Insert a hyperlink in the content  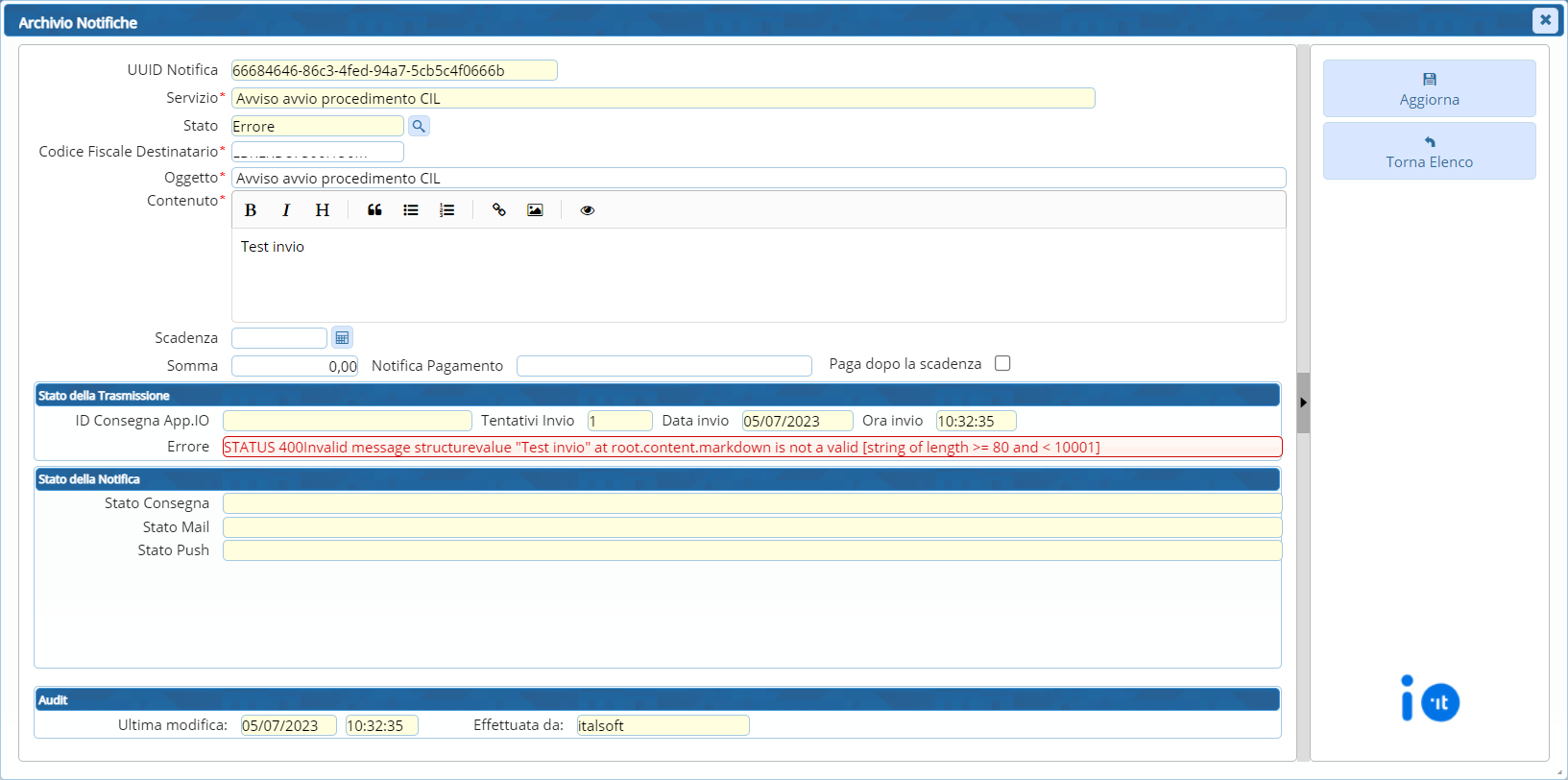(x=499, y=210)
